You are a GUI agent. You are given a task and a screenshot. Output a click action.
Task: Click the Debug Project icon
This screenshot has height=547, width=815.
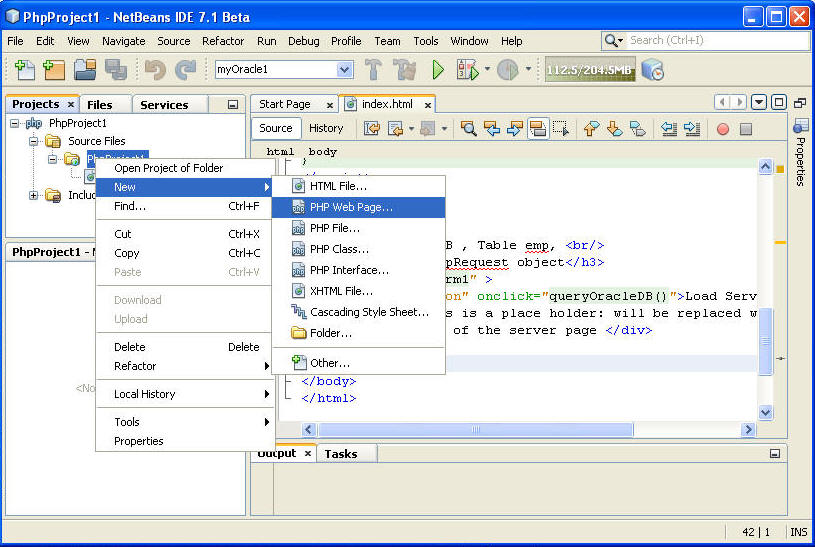467,69
